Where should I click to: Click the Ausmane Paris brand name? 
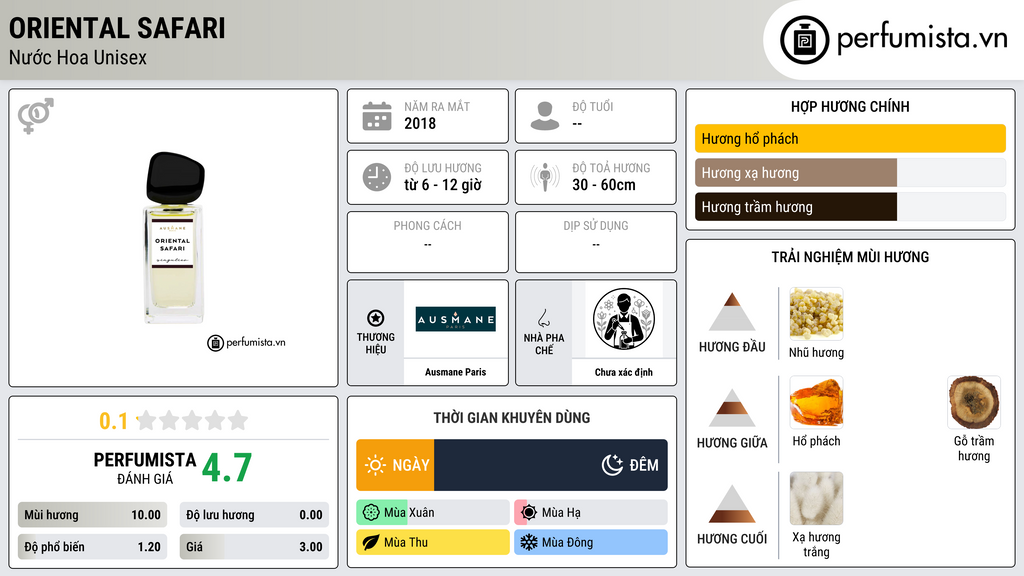456,372
